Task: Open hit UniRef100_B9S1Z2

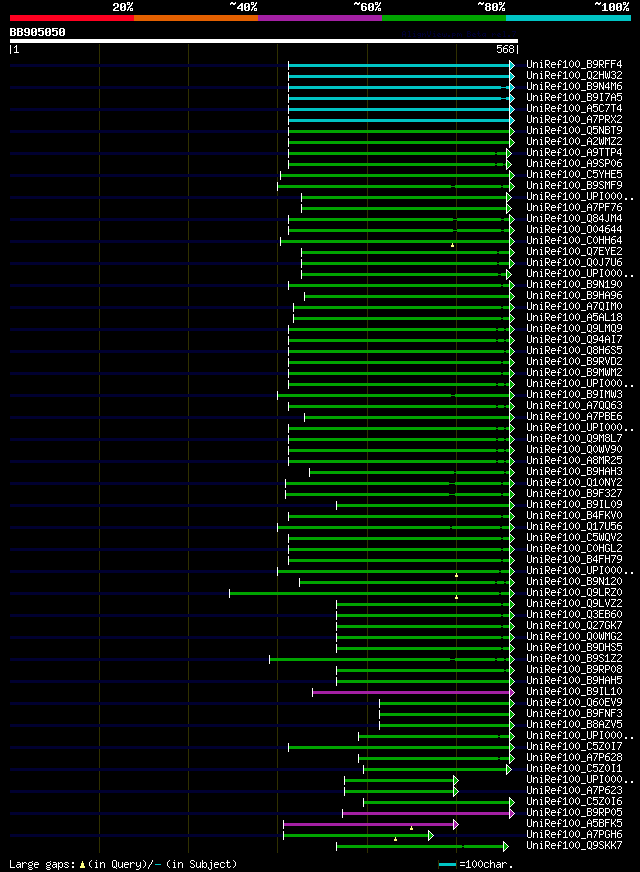Action: pos(574,658)
